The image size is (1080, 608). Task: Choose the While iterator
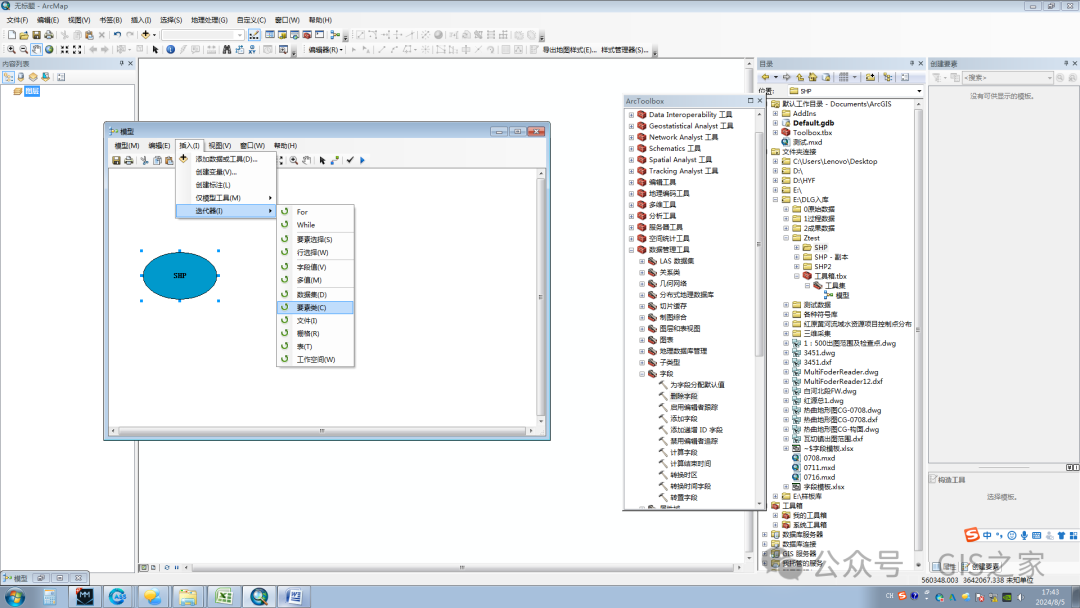pyautogui.click(x=315, y=225)
